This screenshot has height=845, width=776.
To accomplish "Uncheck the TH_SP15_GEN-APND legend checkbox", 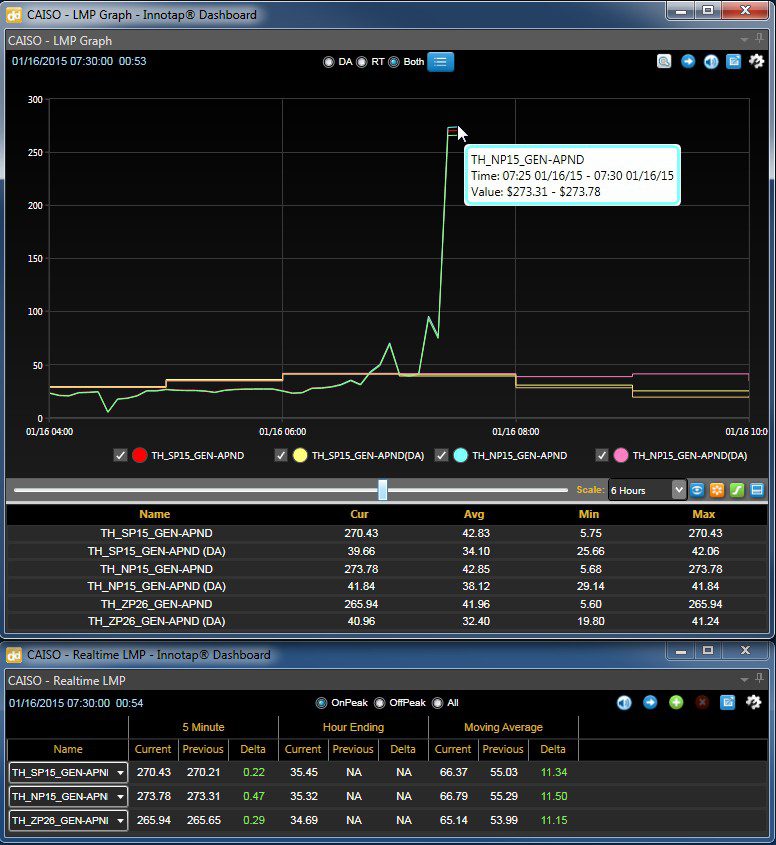I will click(120, 455).
